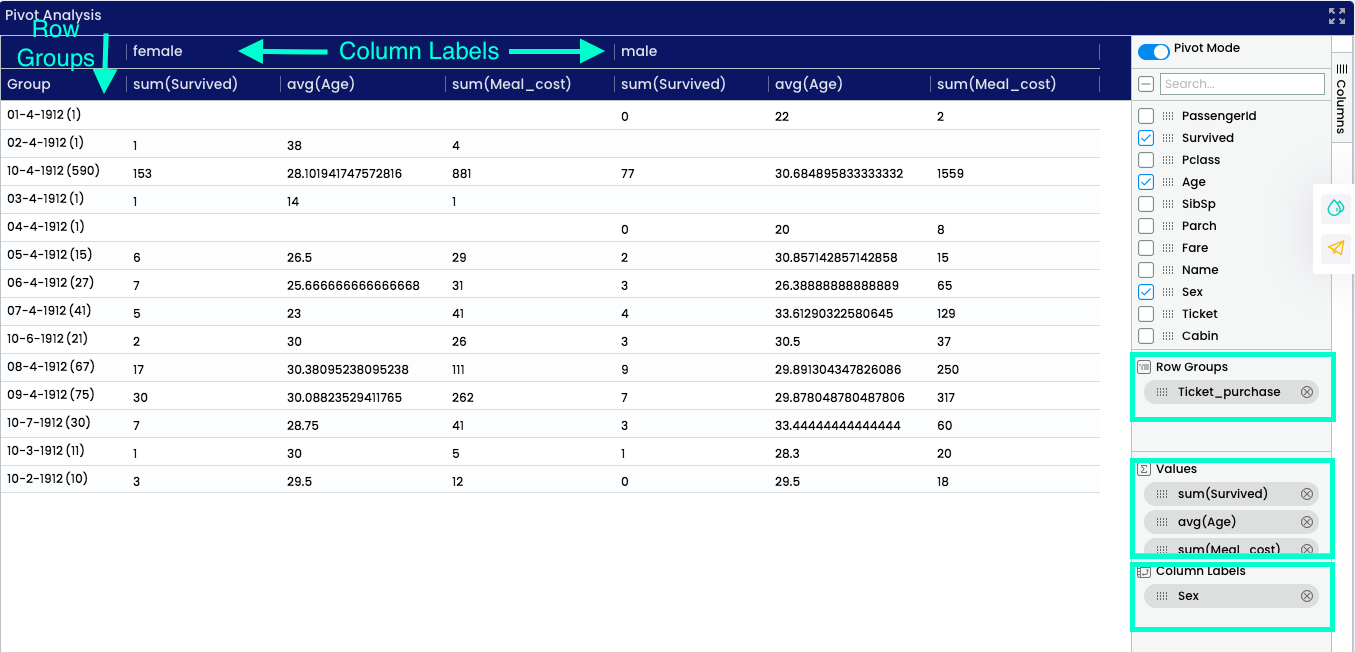Click the female column group header

(x=158, y=51)
